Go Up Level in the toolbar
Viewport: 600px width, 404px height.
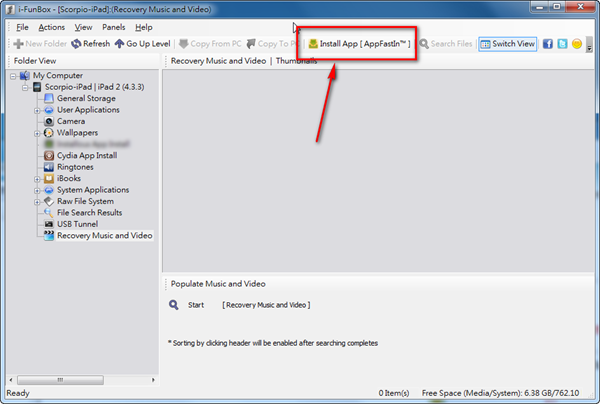pos(142,44)
